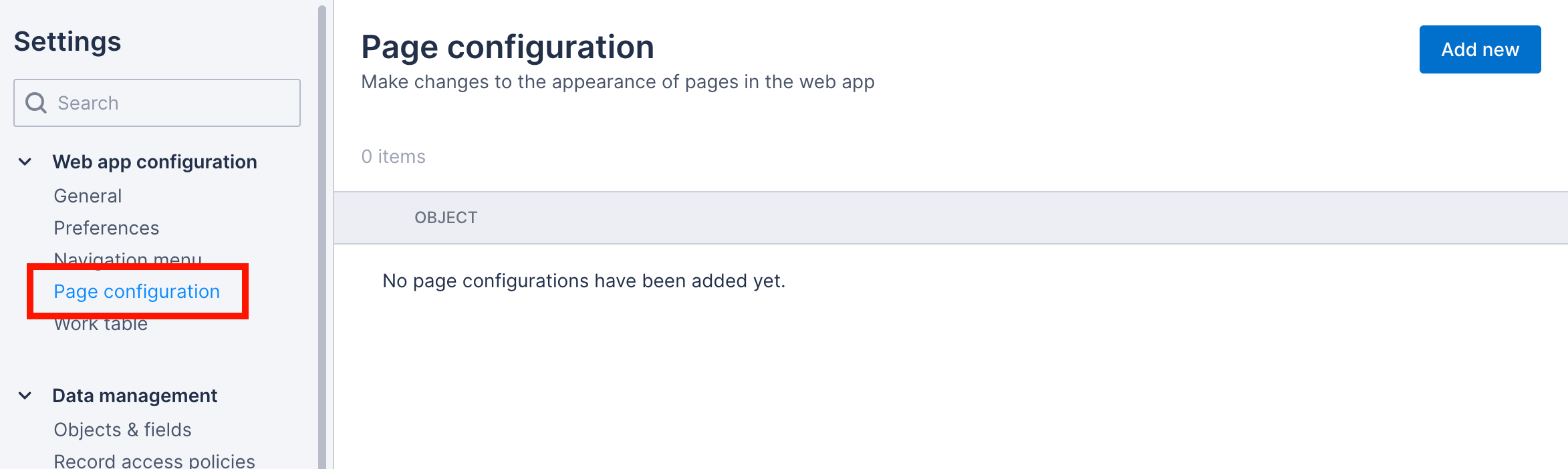Click the Settings heading
The image size is (1568, 469).
click(67, 41)
